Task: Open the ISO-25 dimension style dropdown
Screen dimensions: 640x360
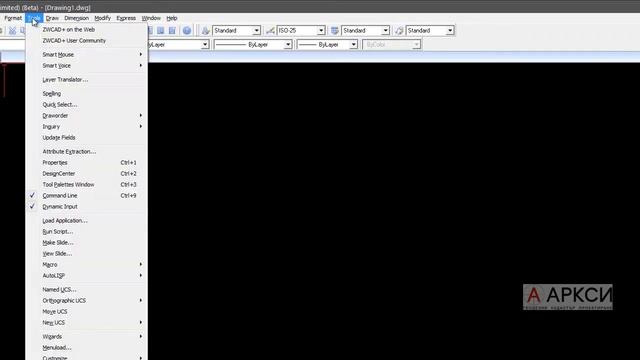Action: pos(321,31)
